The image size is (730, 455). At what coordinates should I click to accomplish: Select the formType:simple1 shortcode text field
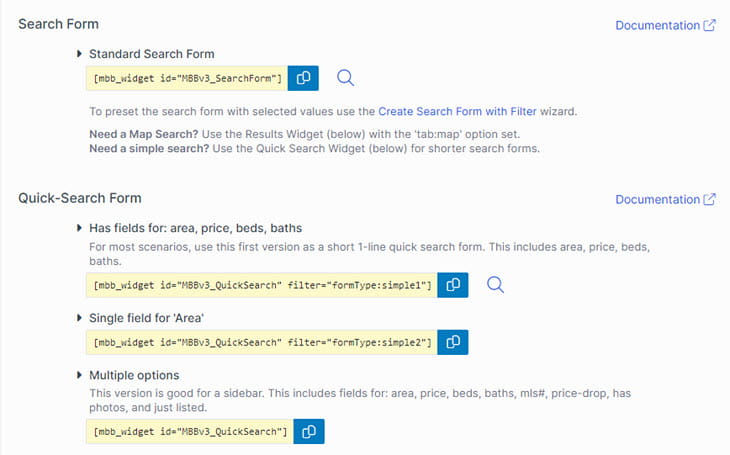(x=262, y=285)
